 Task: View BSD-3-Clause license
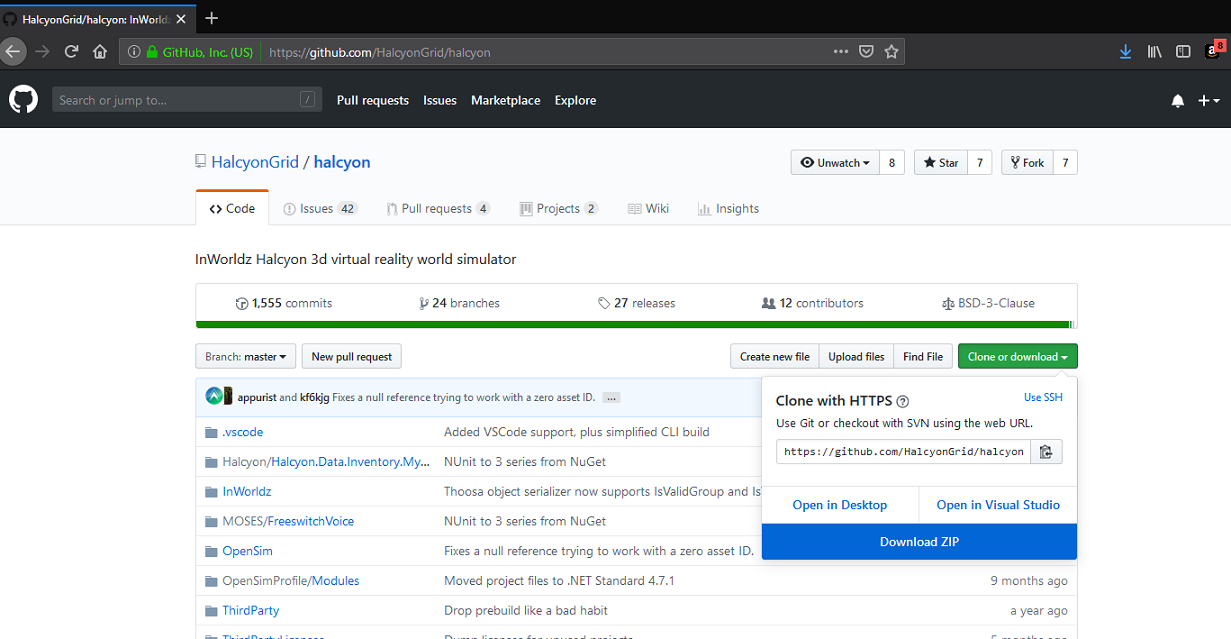[989, 303]
